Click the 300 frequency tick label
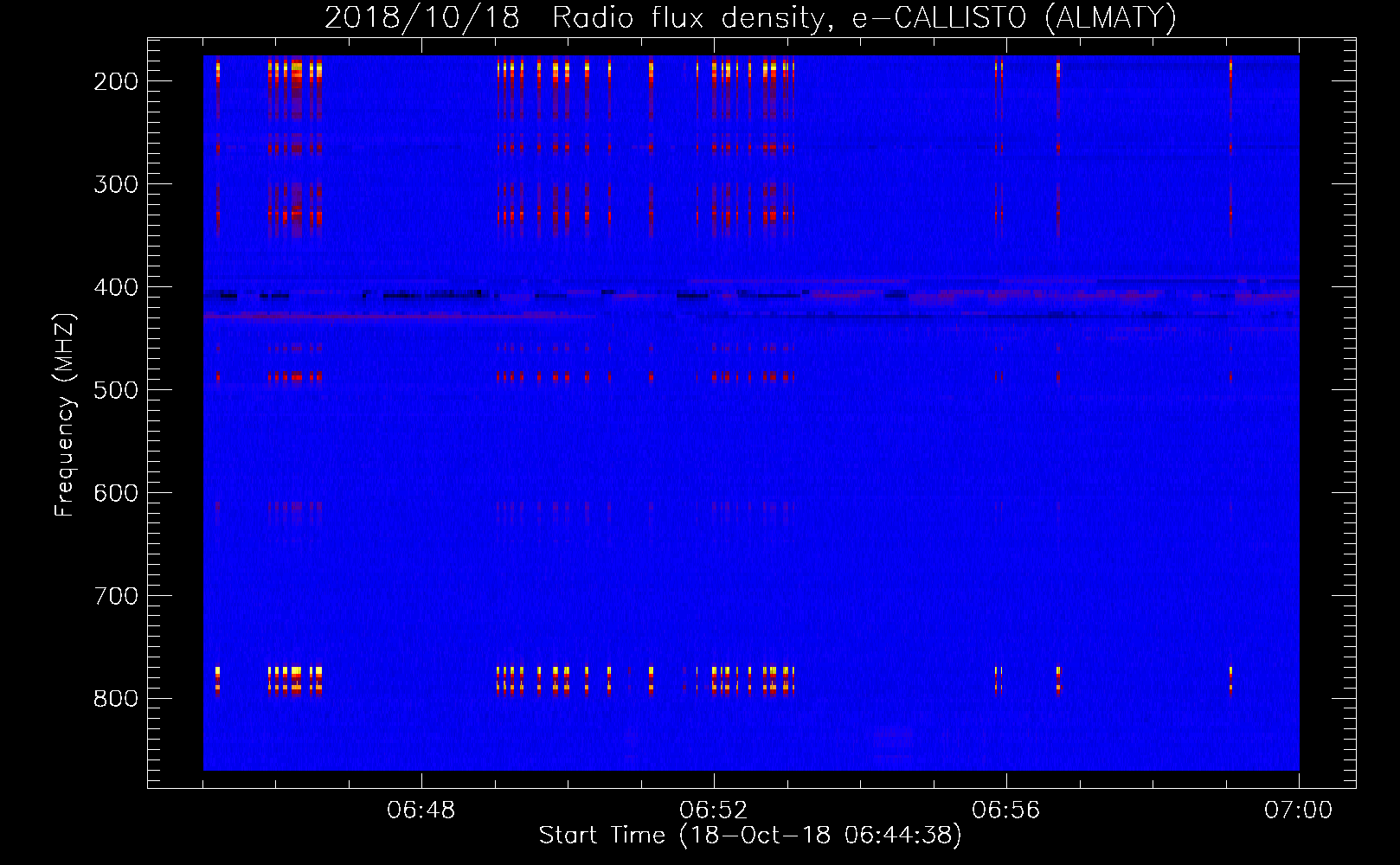 pos(116,184)
